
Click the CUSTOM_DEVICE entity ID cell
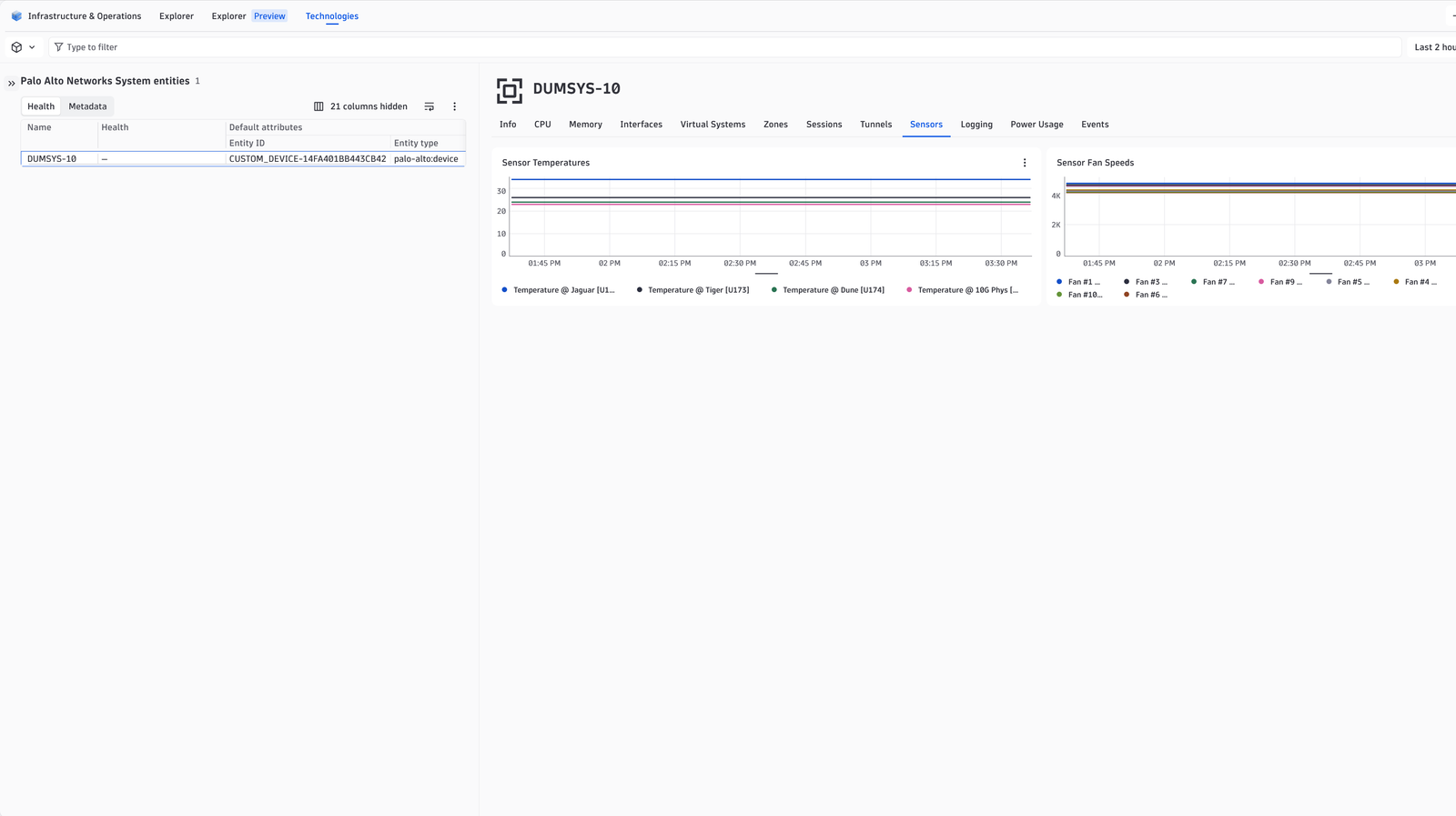click(x=308, y=159)
